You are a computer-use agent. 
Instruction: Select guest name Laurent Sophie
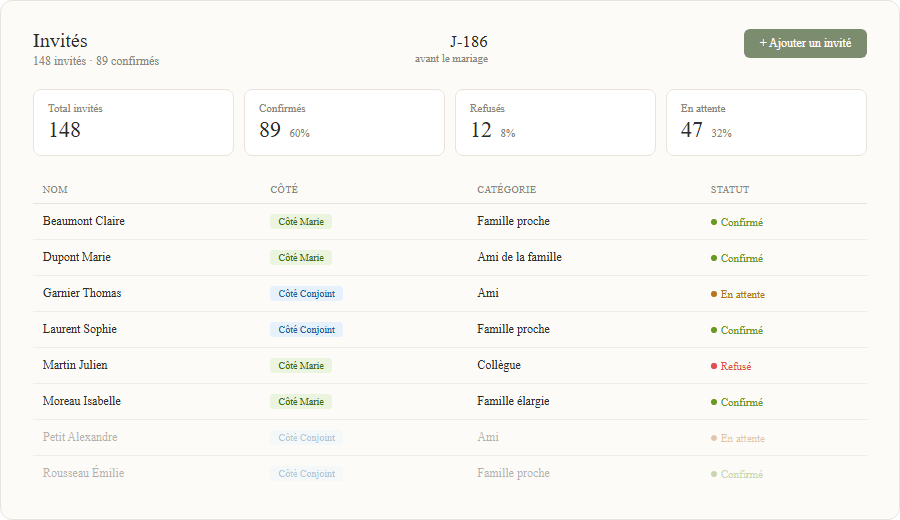pos(80,329)
